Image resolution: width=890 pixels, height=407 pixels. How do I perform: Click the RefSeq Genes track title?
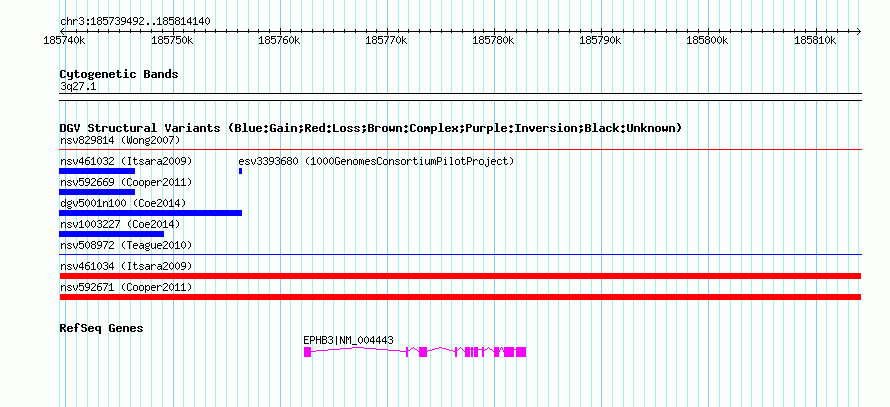click(x=102, y=328)
